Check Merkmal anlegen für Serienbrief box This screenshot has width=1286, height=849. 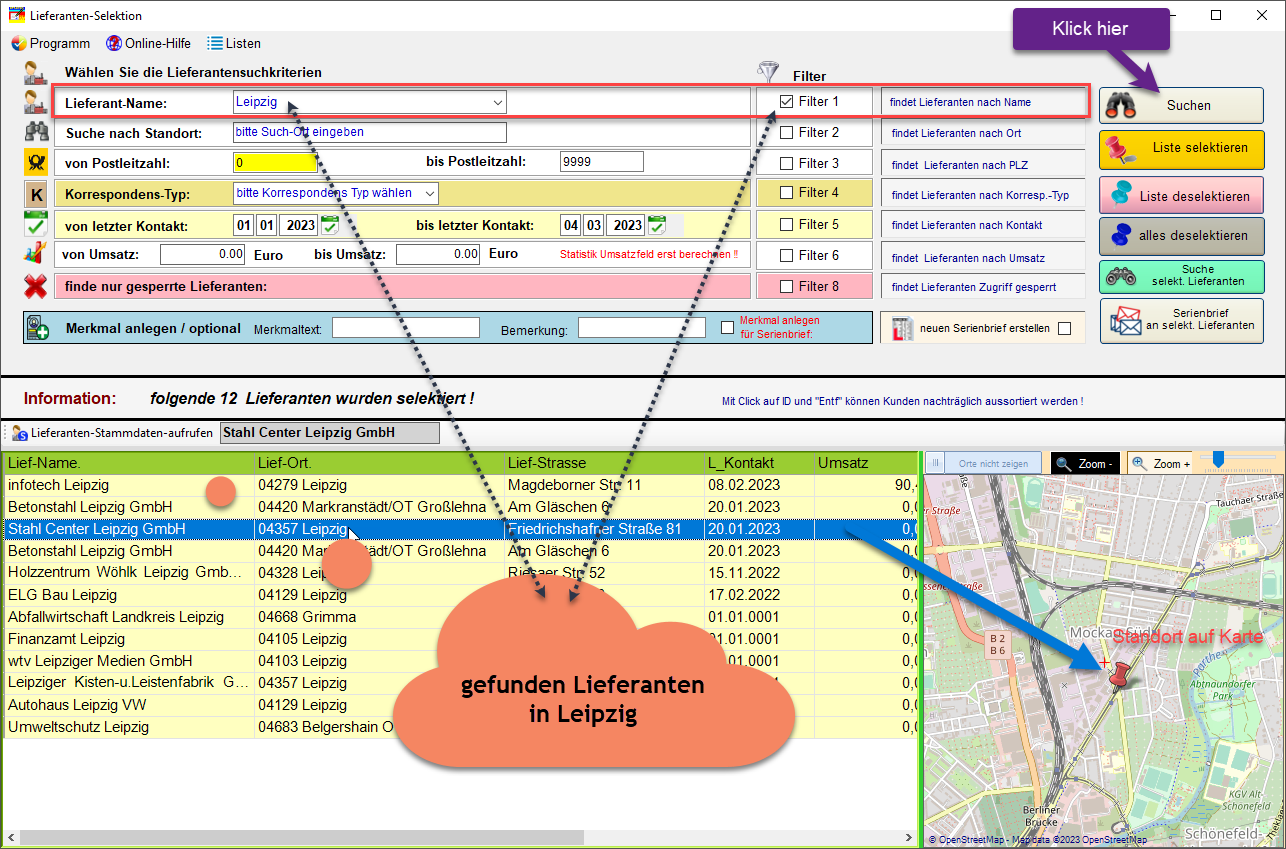click(x=727, y=327)
